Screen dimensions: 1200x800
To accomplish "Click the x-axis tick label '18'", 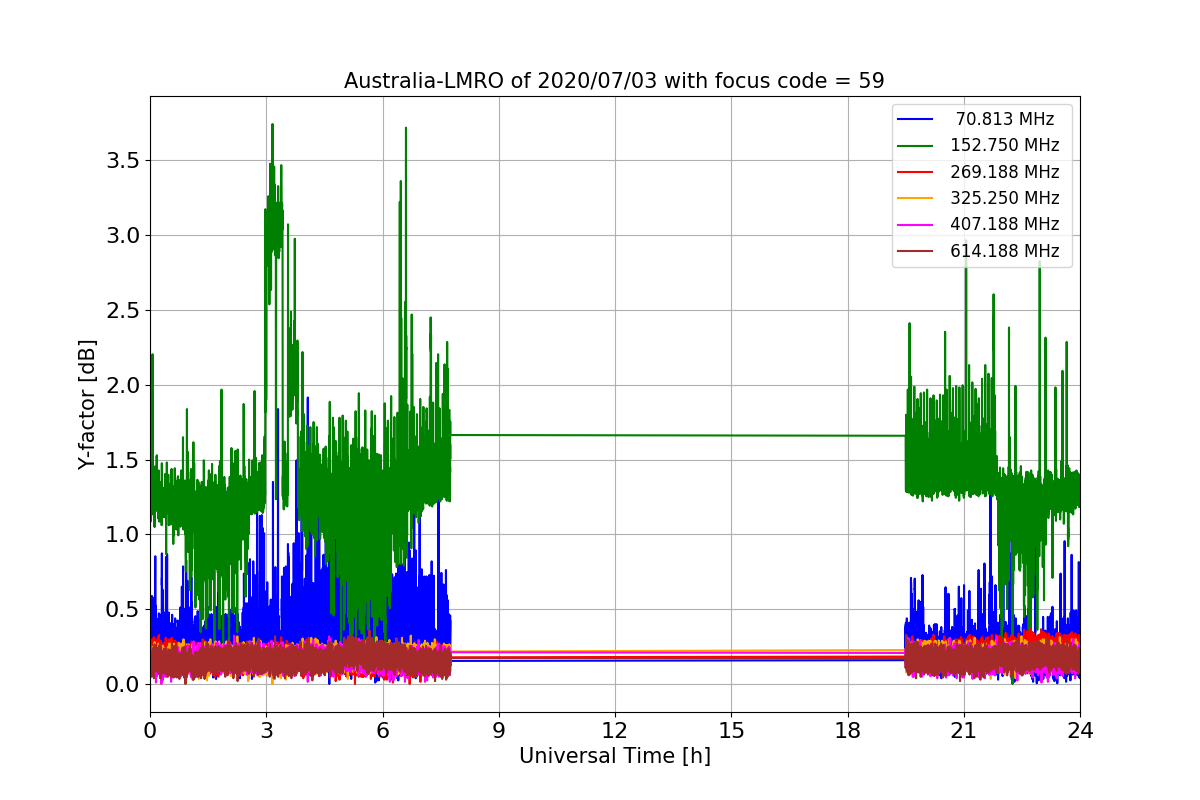I will tap(847, 730).
